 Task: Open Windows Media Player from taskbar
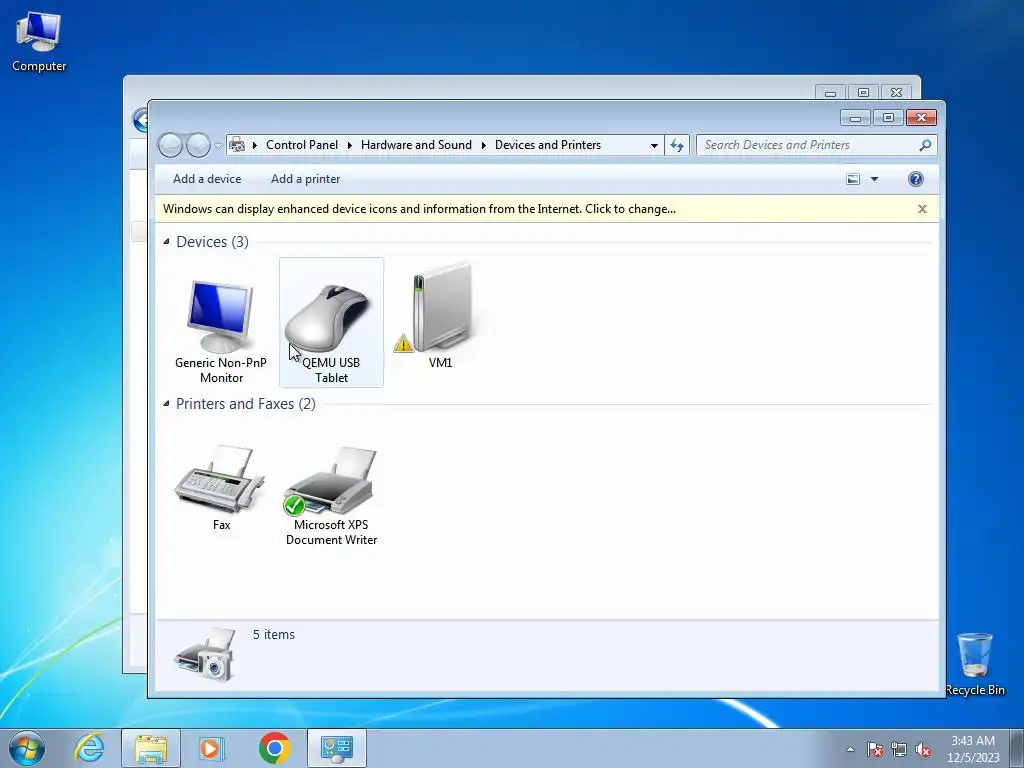coord(211,748)
